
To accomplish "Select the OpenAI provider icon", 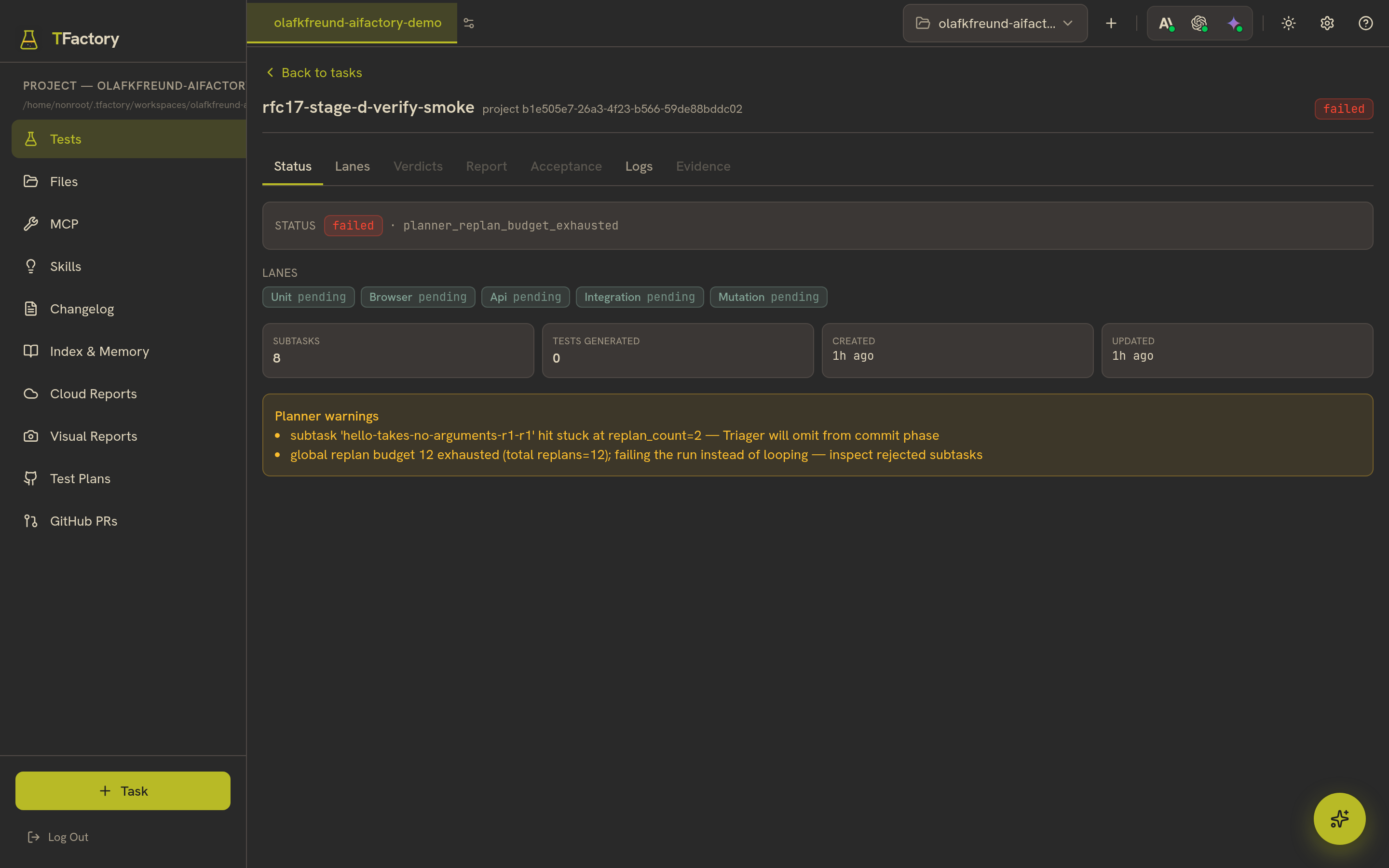I will (1199, 23).
